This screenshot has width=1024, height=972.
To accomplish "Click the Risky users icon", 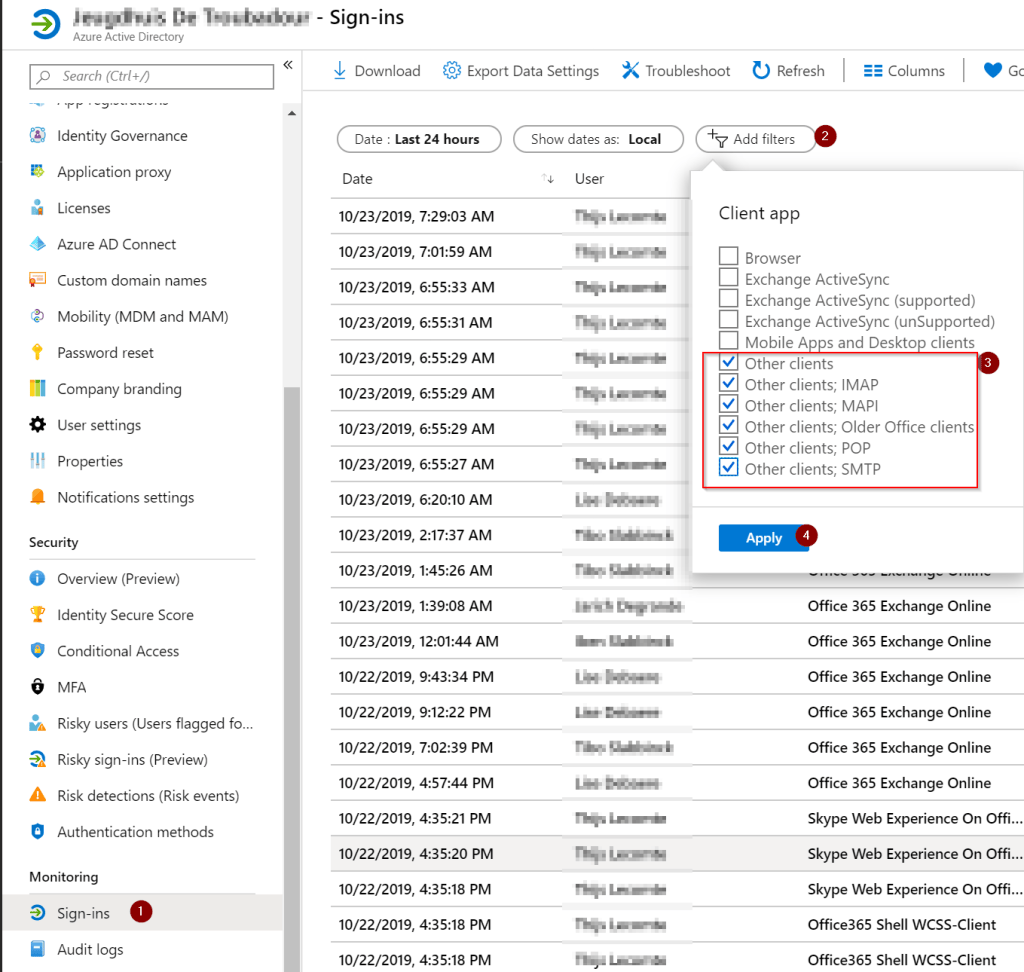I will pos(38,723).
